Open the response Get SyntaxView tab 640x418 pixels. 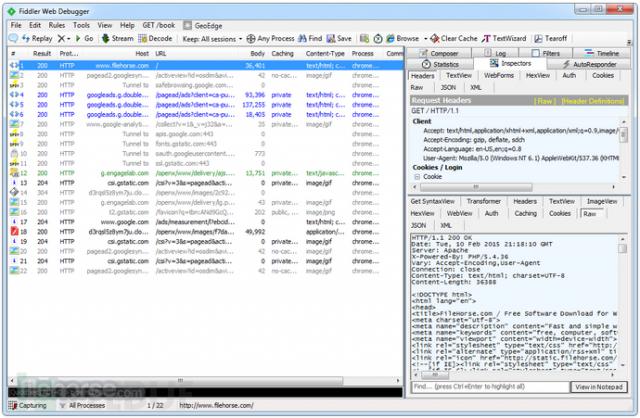[x=432, y=201]
